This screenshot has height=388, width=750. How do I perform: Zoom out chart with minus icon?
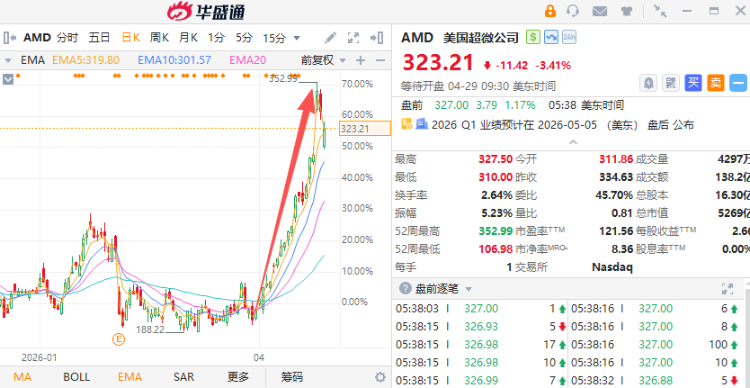380,60
